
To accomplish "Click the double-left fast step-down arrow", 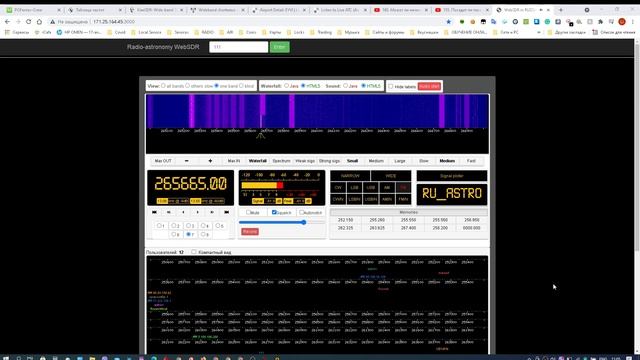I will coord(169,212).
